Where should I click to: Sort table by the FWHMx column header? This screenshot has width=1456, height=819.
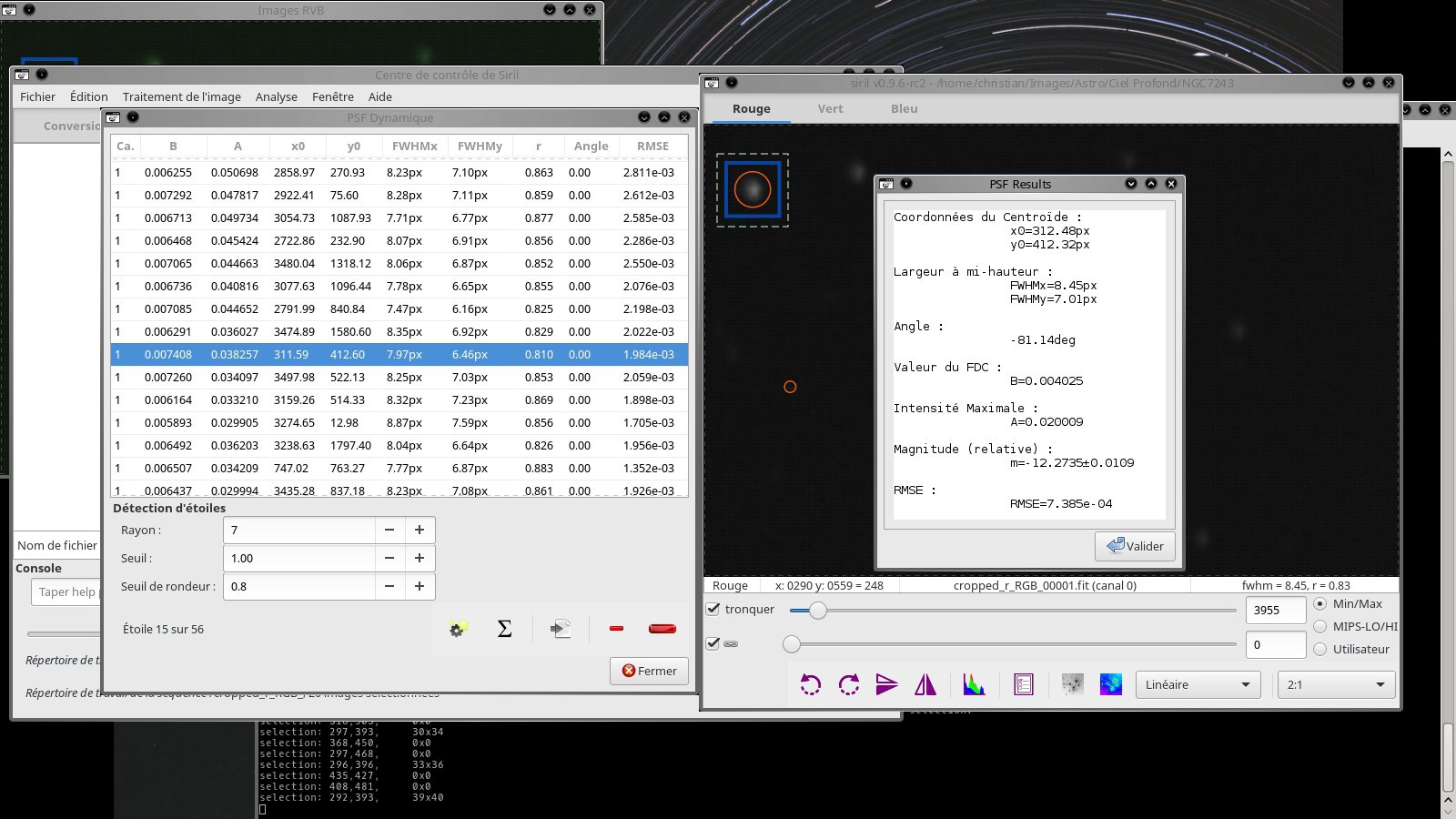414,146
